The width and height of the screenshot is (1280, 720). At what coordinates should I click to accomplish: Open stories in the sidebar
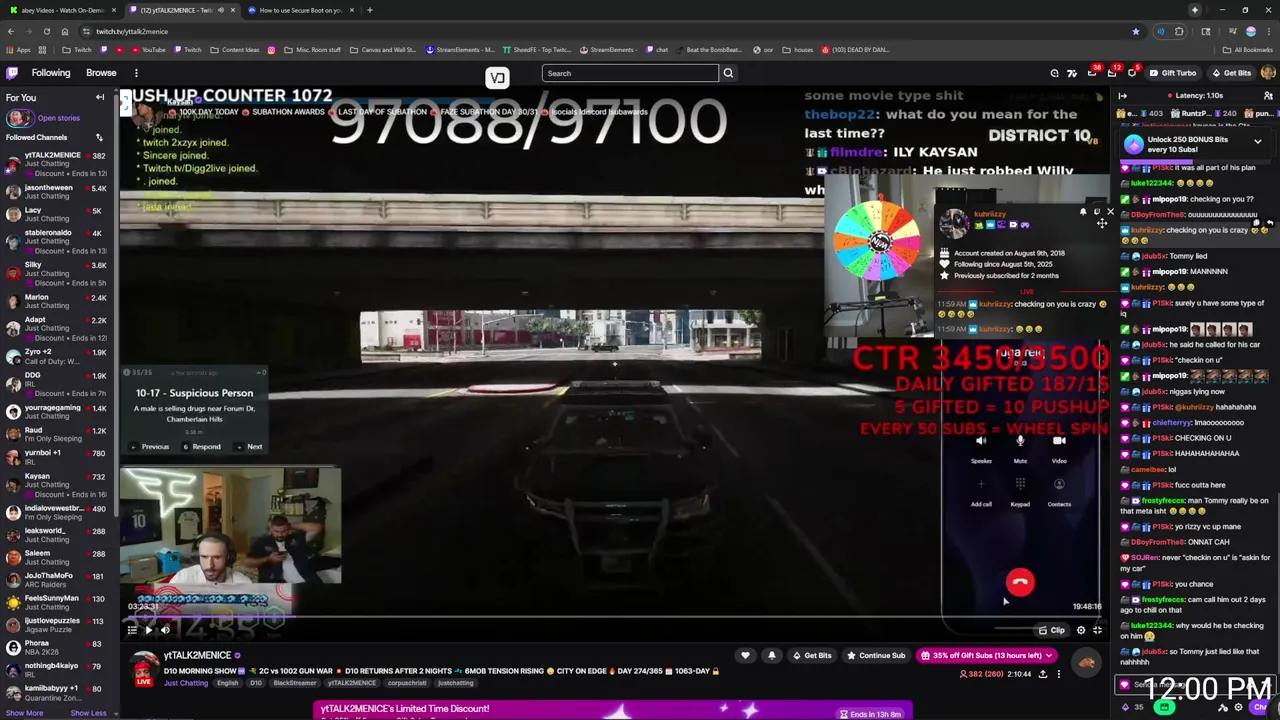click(x=58, y=118)
